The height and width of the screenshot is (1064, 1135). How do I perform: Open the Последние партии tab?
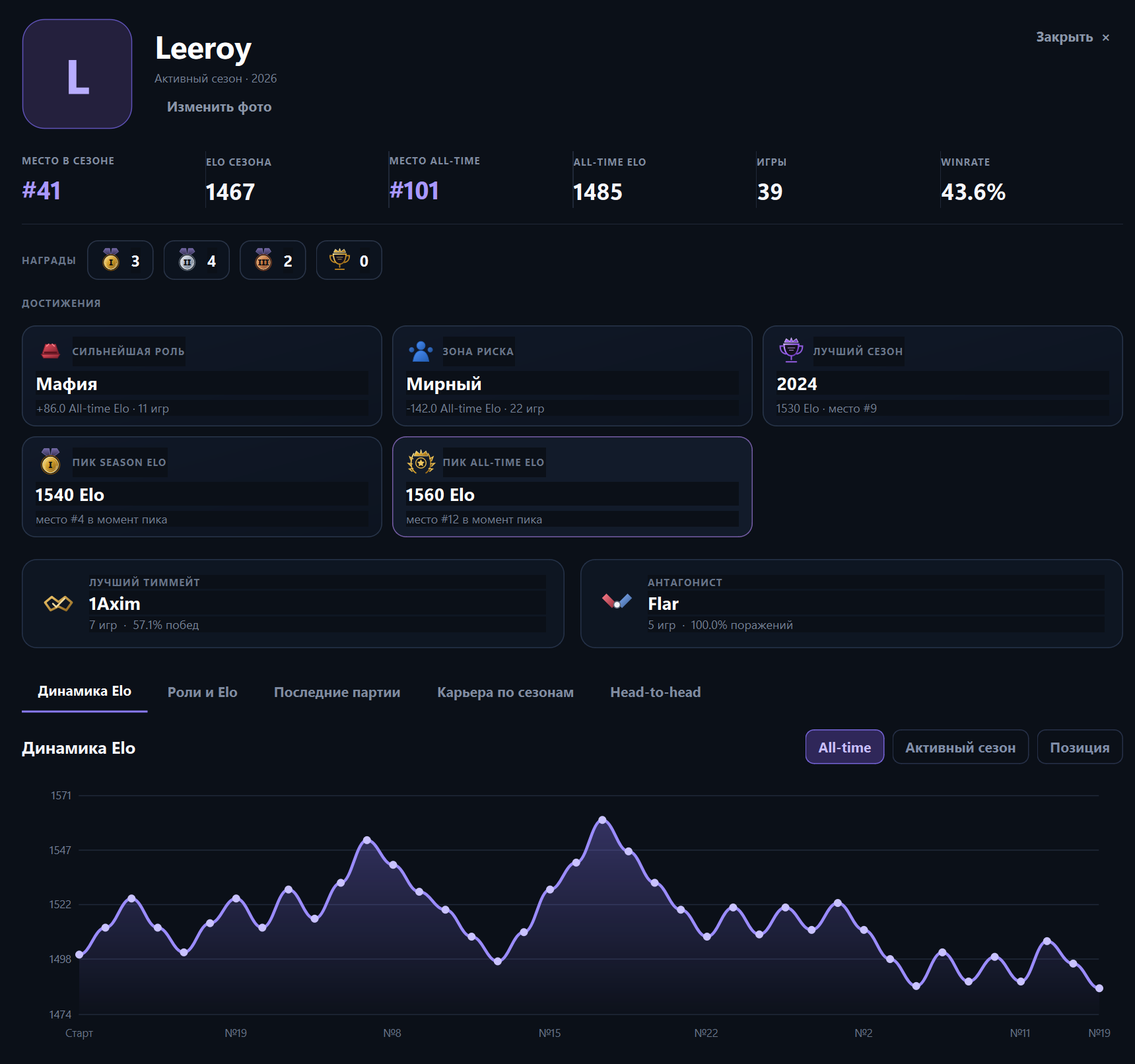click(x=337, y=692)
